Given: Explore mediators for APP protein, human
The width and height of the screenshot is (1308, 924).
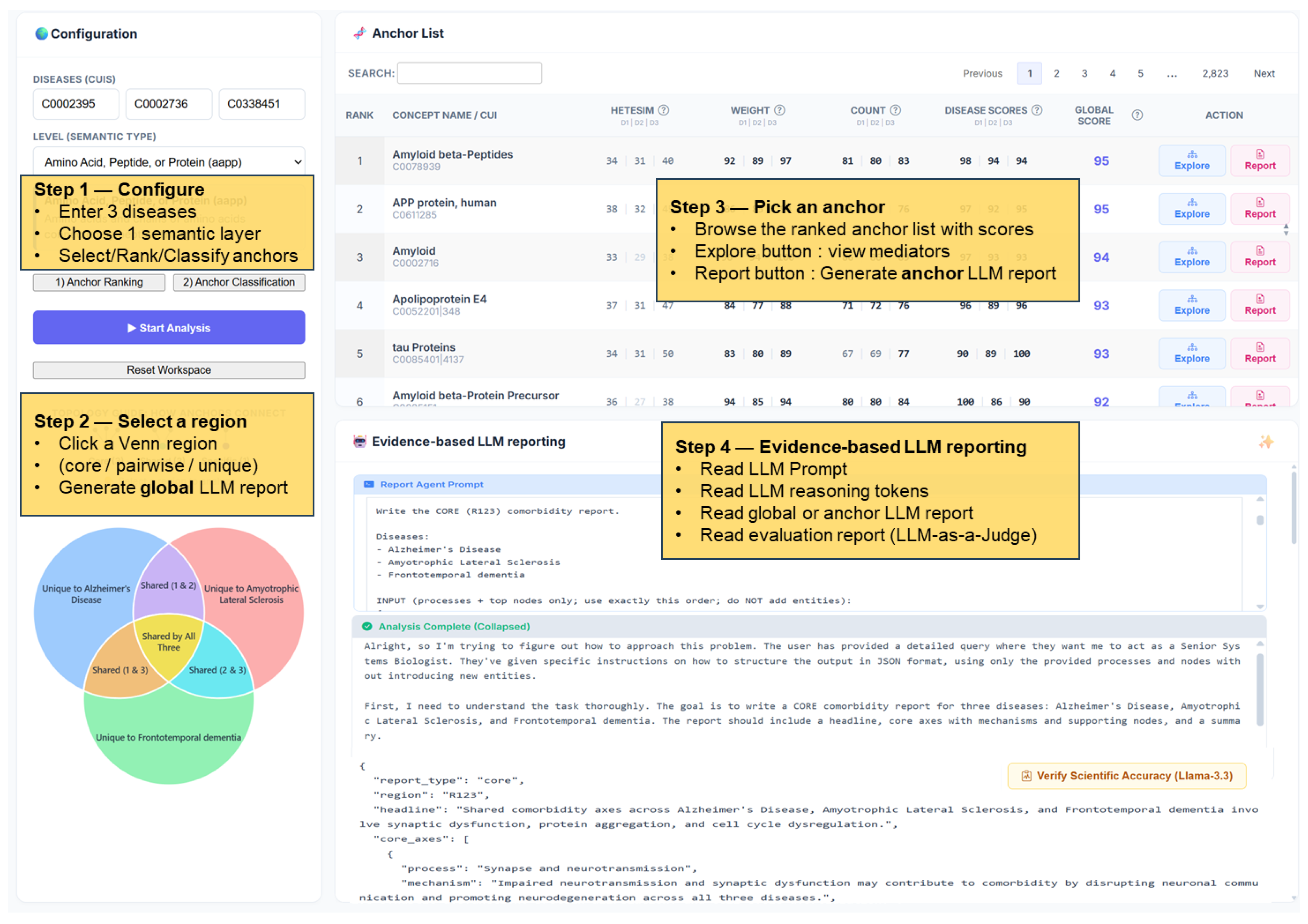Looking at the screenshot, I should click(1192, 209).
